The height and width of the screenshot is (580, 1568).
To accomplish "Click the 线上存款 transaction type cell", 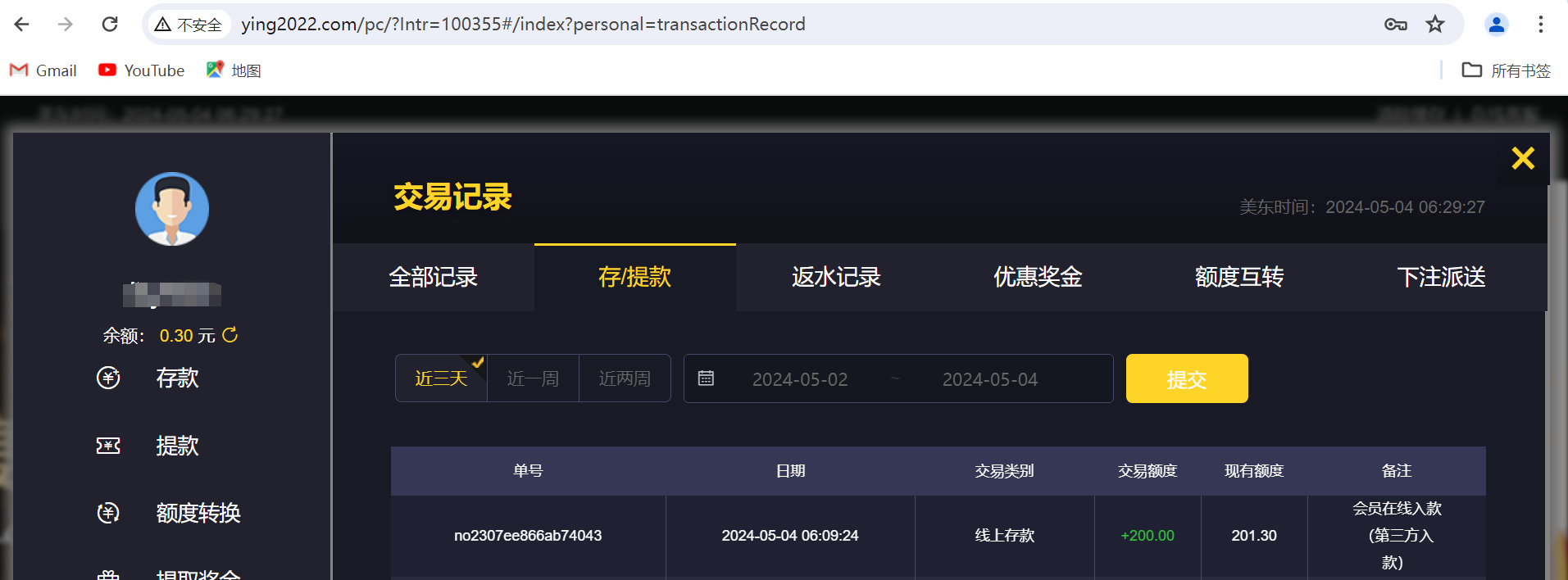I will click(1005, 536).
